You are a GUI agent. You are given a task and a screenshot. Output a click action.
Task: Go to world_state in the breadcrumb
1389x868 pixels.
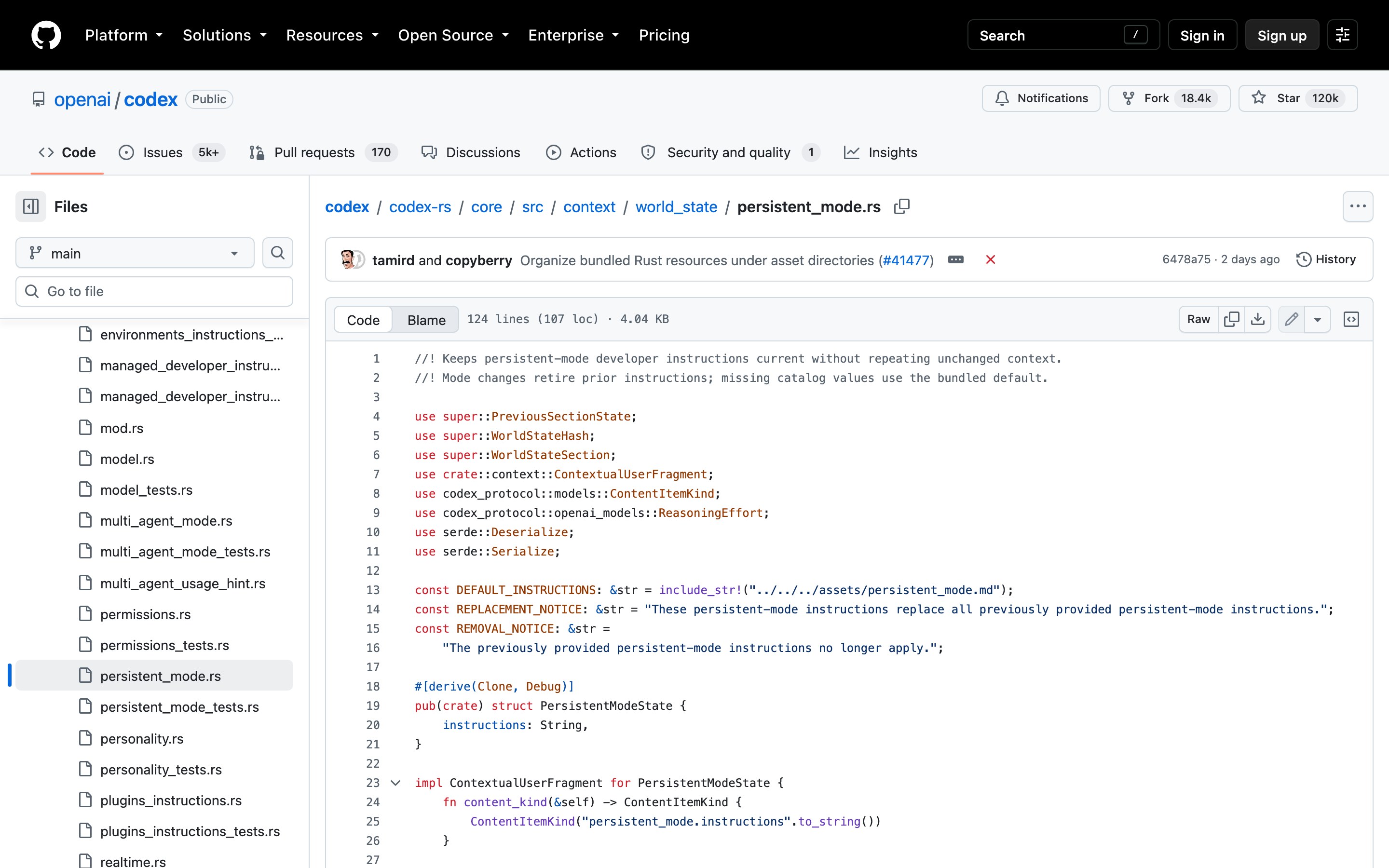point(676,207)
